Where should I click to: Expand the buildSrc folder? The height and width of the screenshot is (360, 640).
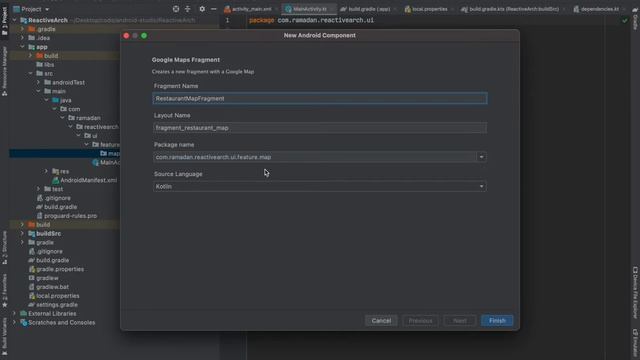pyautogui.click(x=22, y=233)
